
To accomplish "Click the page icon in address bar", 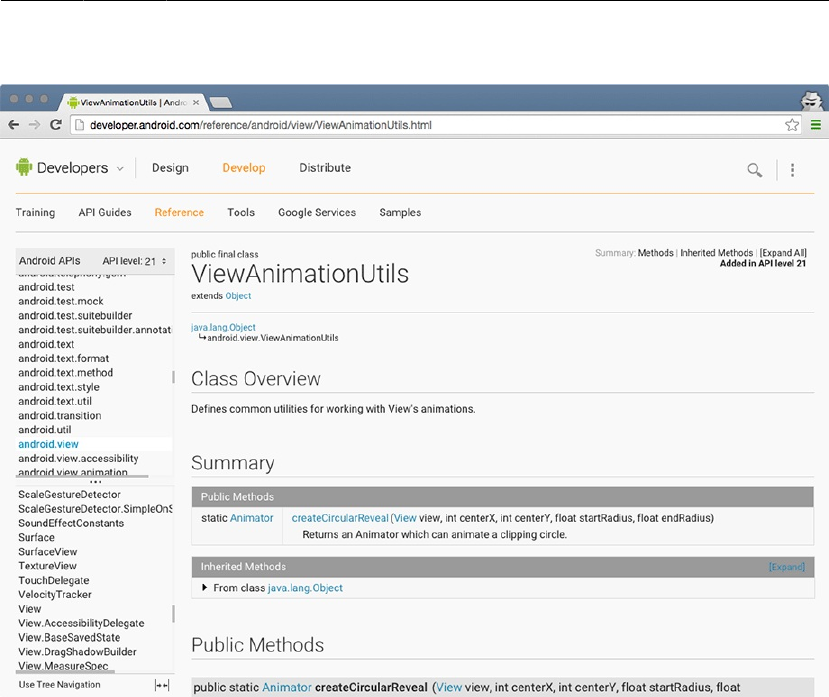I will (x=79, y=125).
